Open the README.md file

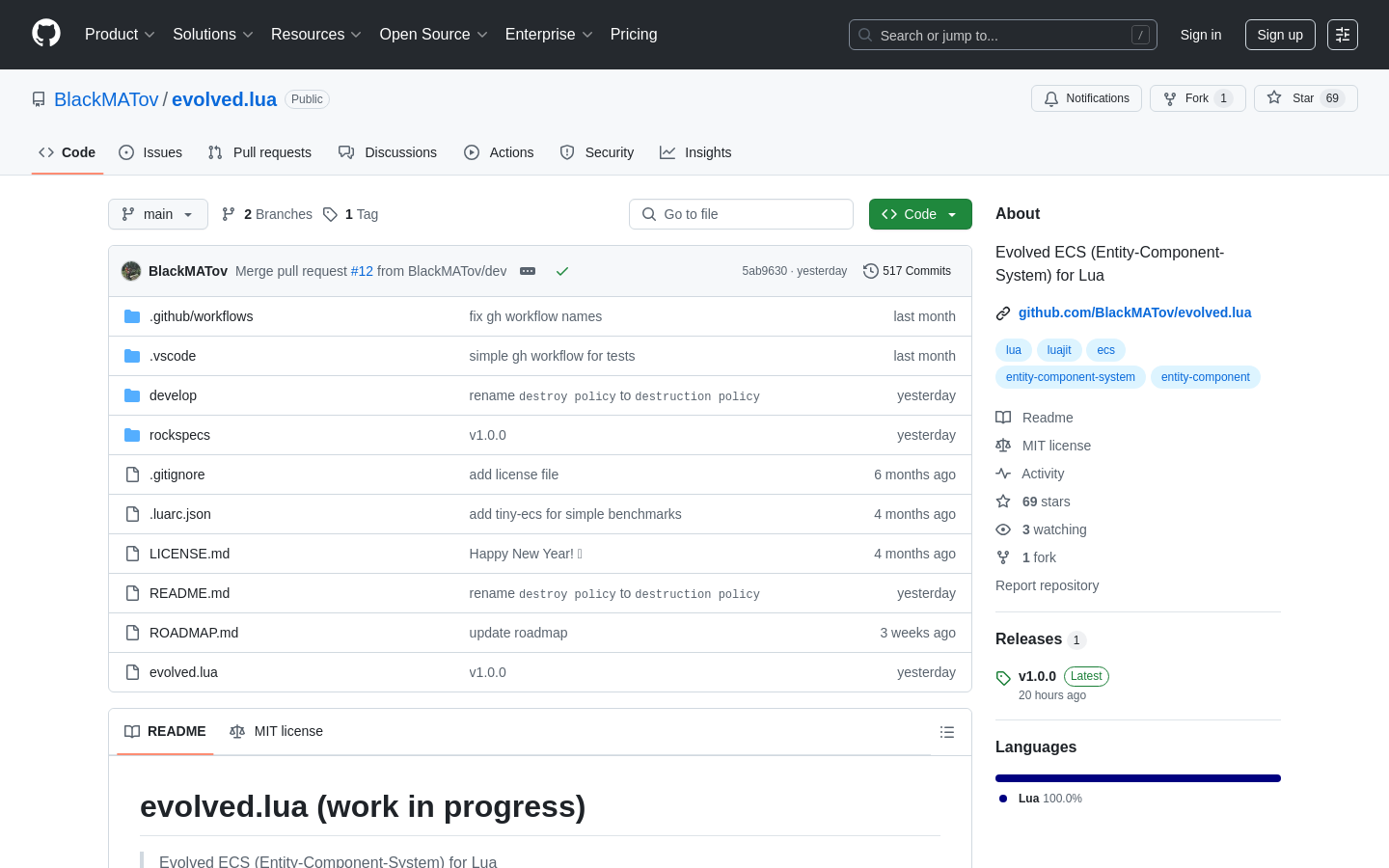pyautogui.click(x=189, y=593)
